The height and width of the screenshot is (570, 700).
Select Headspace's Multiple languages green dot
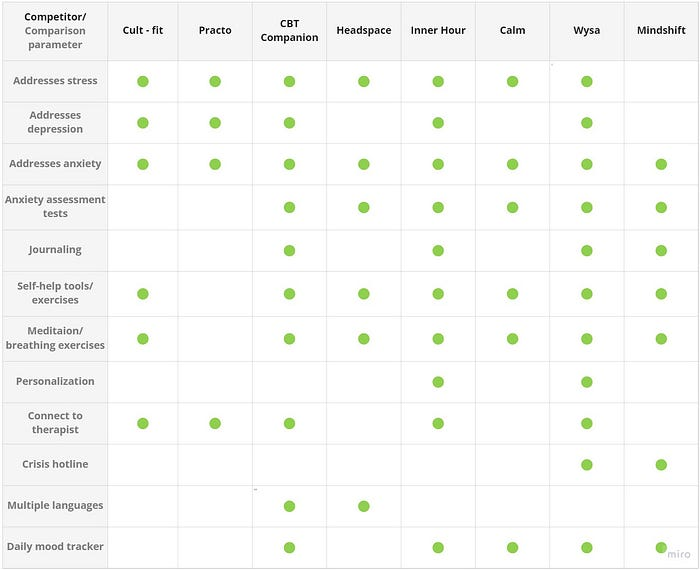tap(364, 506)
